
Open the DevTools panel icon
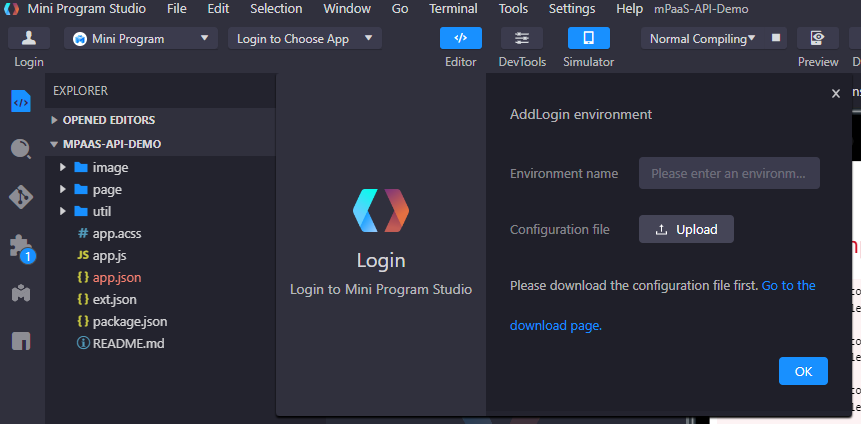coord(522,38)
